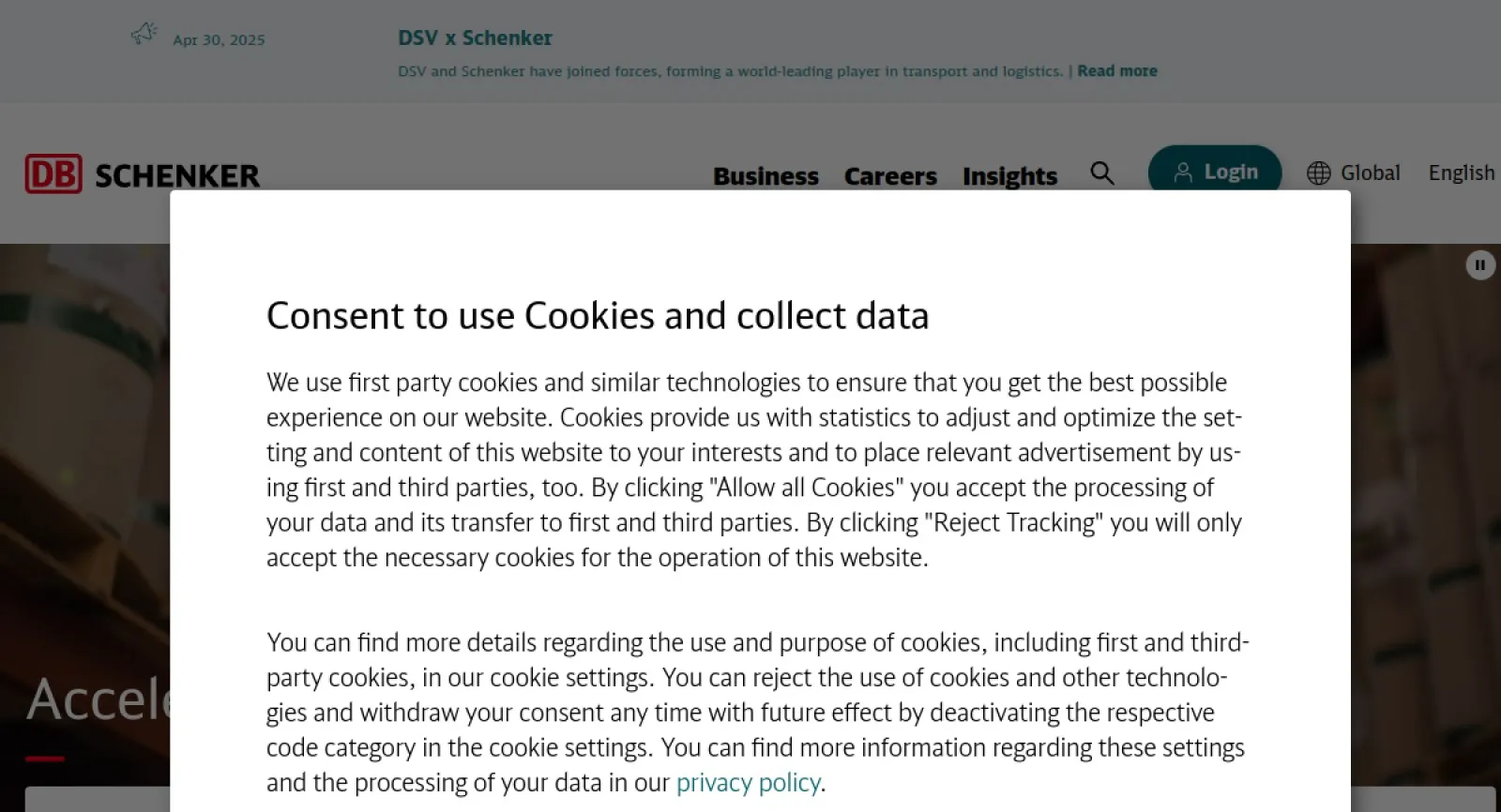Open the privacy policy link
The width and height of the screenshot is (1501, 812).
[748, 783]
